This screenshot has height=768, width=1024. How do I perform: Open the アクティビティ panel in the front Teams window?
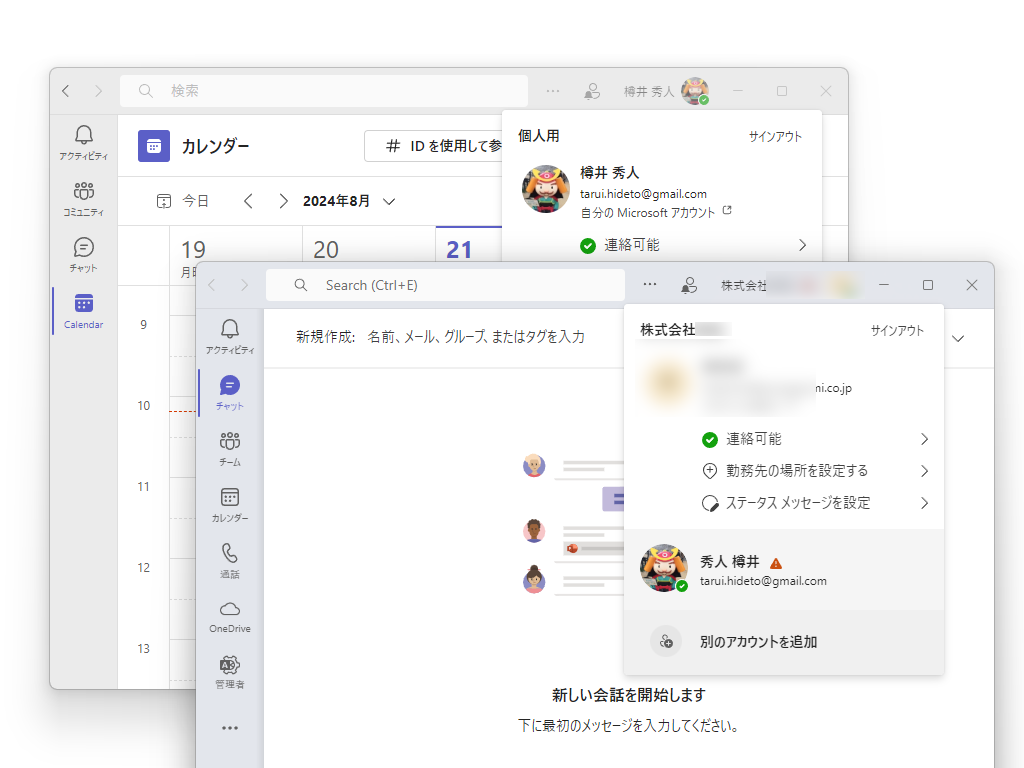229,336
